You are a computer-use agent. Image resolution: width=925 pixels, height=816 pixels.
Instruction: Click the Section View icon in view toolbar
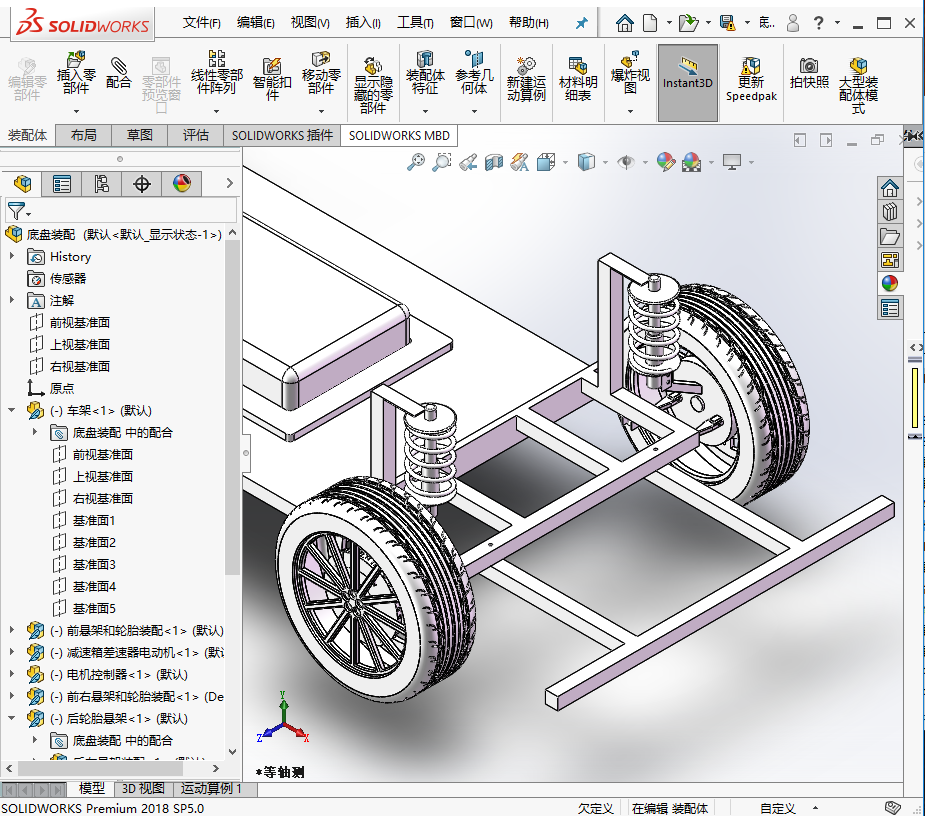tap(494, 162)
